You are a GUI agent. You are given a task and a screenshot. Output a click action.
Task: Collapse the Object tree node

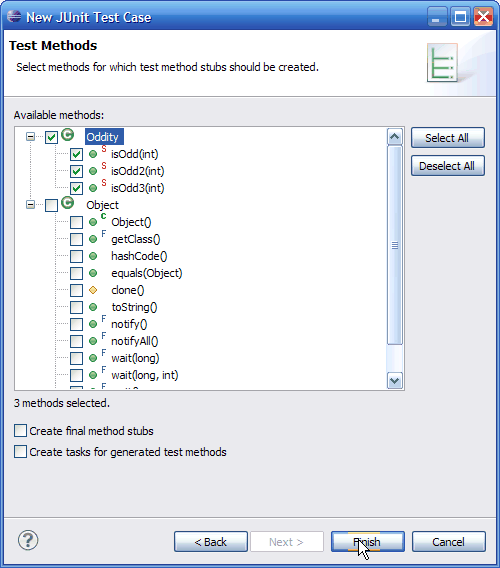(x=30, y=205)
